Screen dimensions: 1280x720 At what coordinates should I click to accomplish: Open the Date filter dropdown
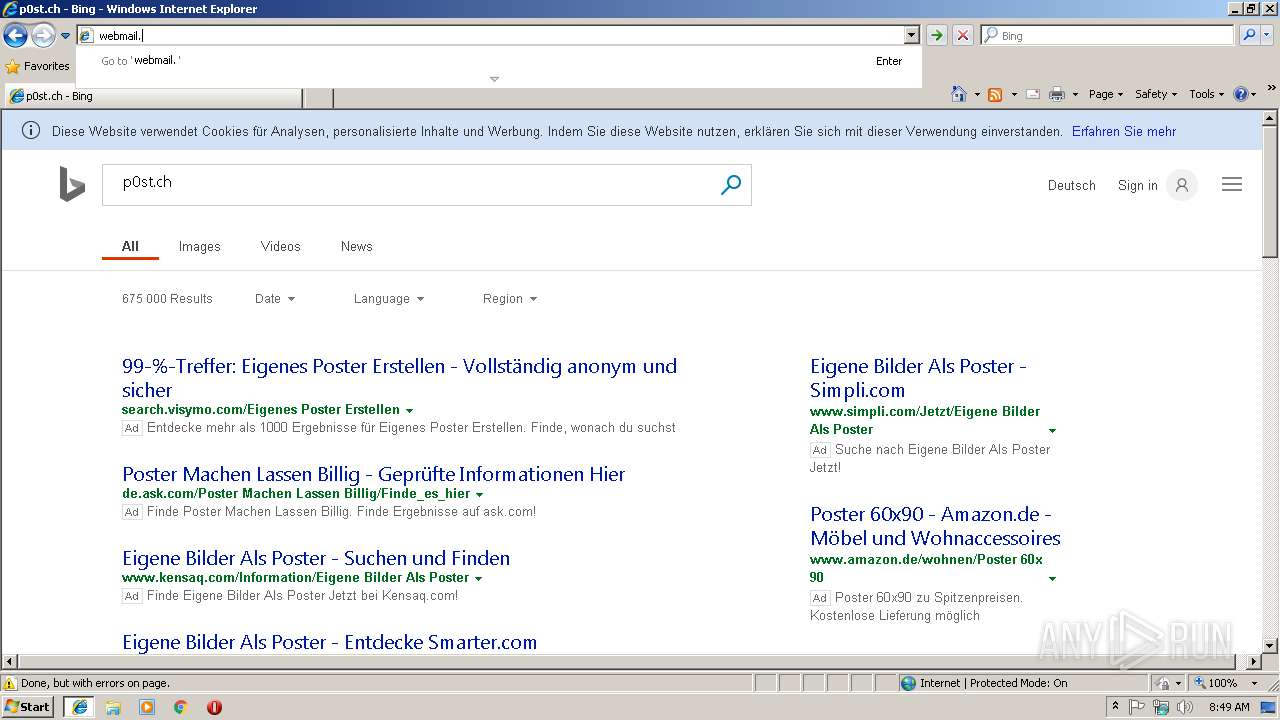tap(275, 298)
